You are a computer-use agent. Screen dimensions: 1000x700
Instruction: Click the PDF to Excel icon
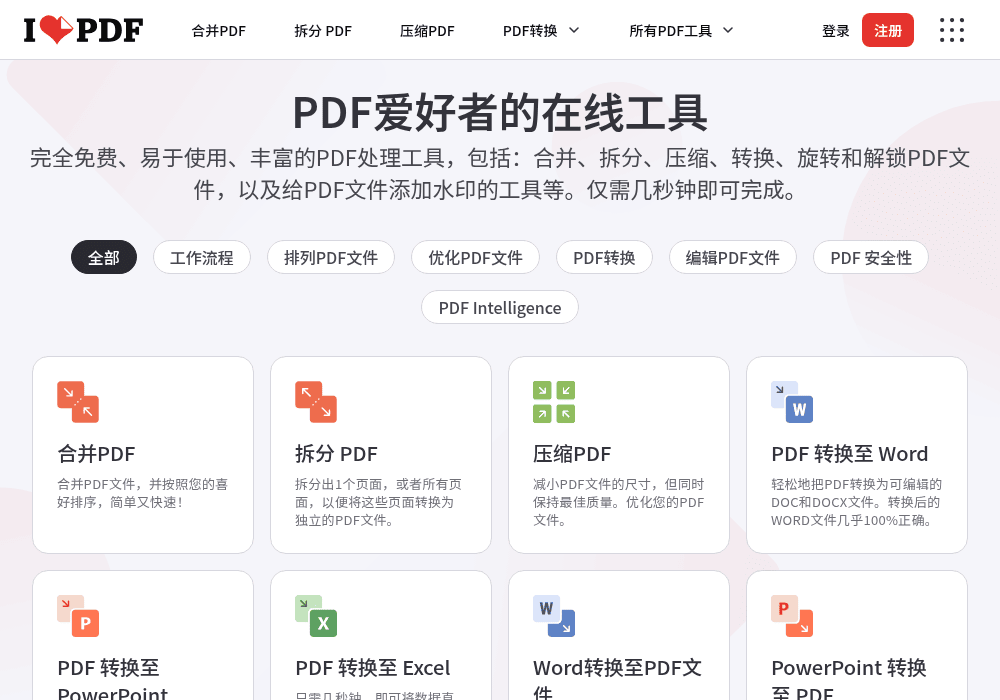pos(316,616)
